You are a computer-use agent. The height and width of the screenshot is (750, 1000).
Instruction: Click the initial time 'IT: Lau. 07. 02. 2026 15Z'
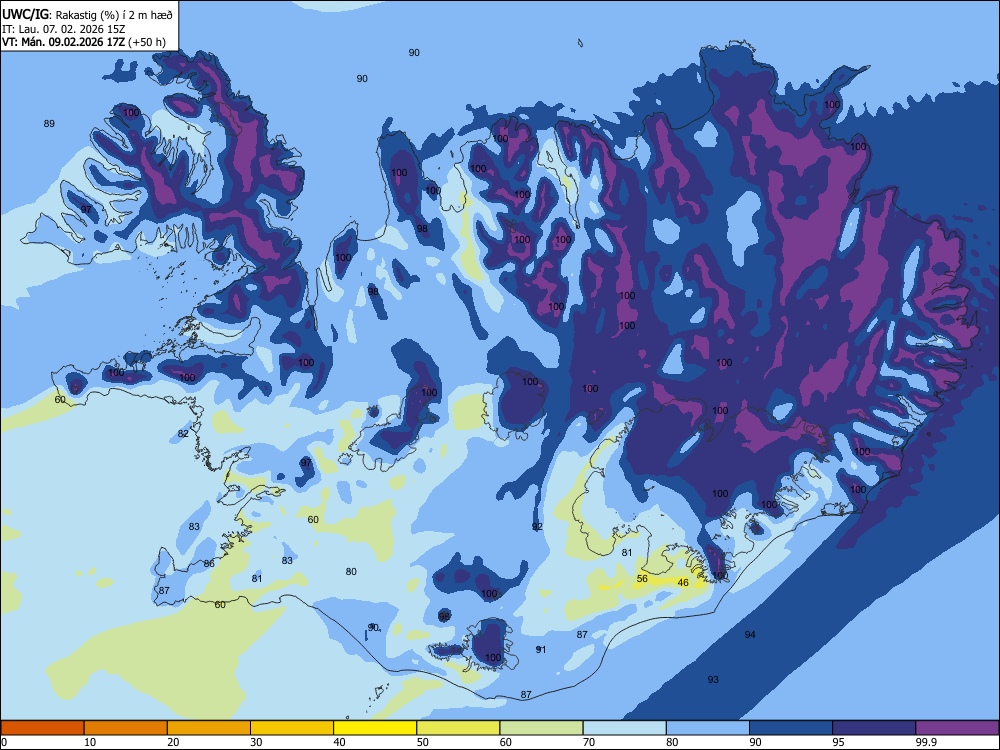[x=63, y=29]
